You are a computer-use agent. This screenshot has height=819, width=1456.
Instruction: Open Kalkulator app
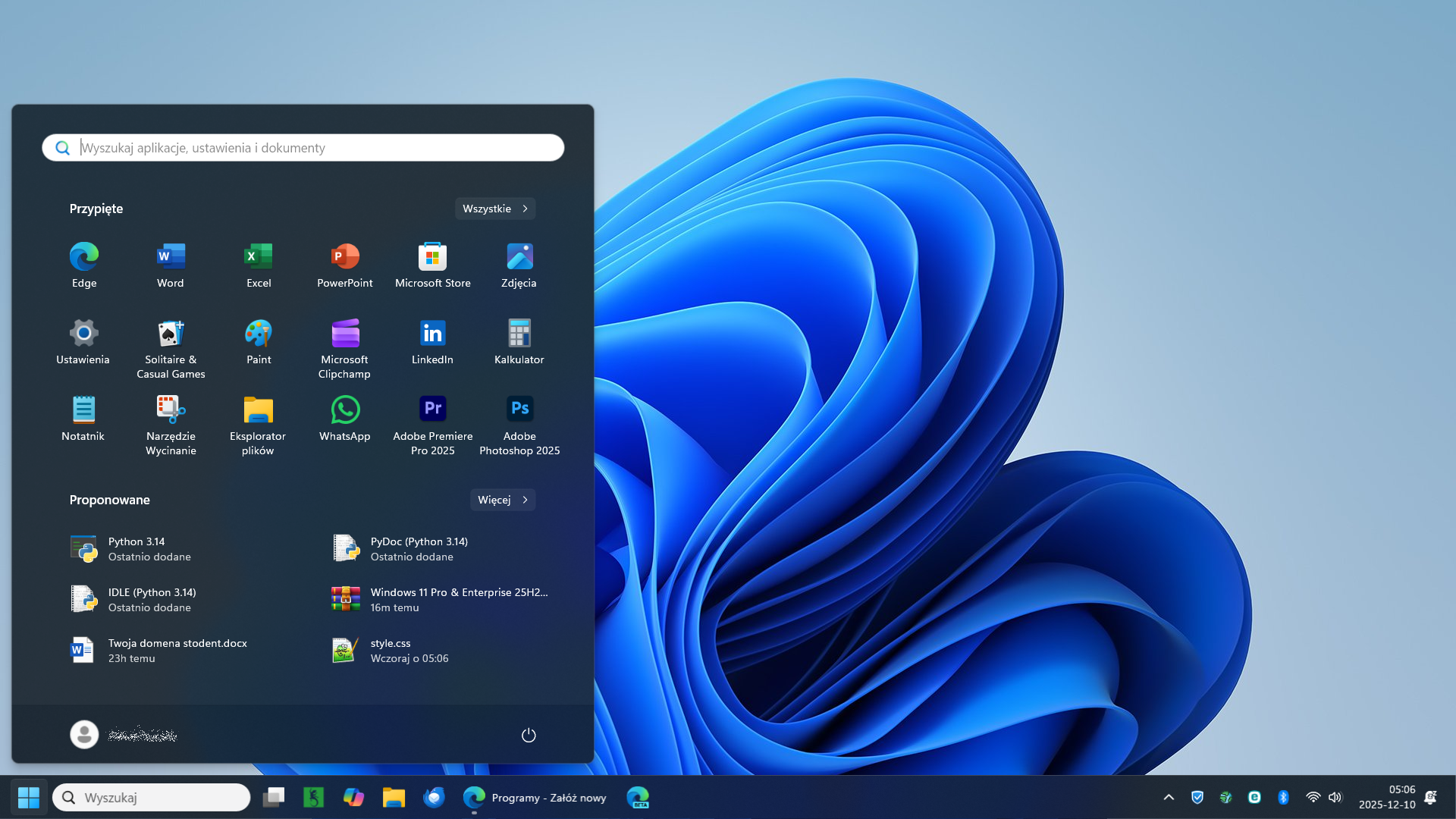[519, 334]
